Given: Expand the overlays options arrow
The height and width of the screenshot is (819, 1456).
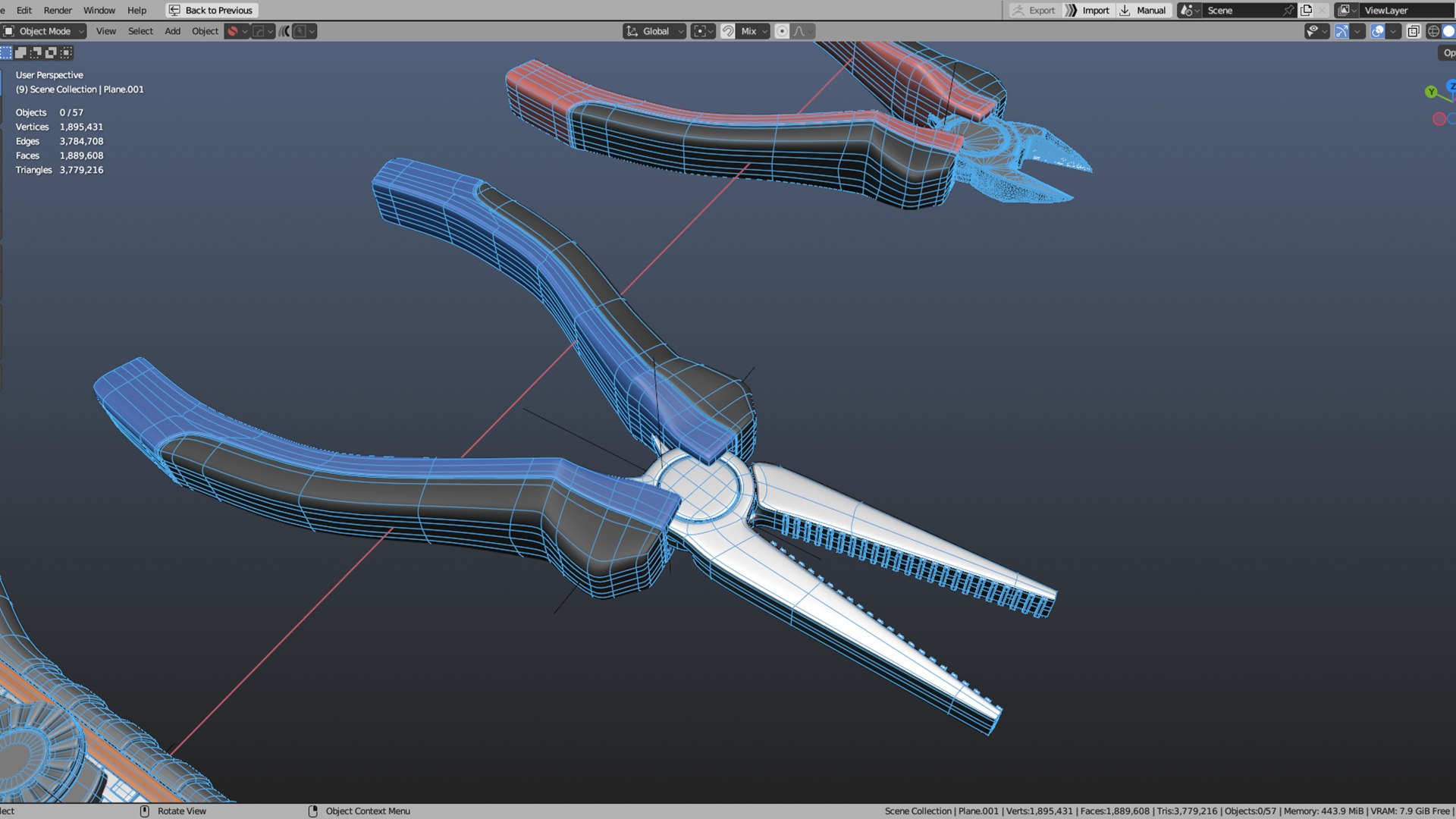Looking at the screenshot, I should click(1393, 31).
